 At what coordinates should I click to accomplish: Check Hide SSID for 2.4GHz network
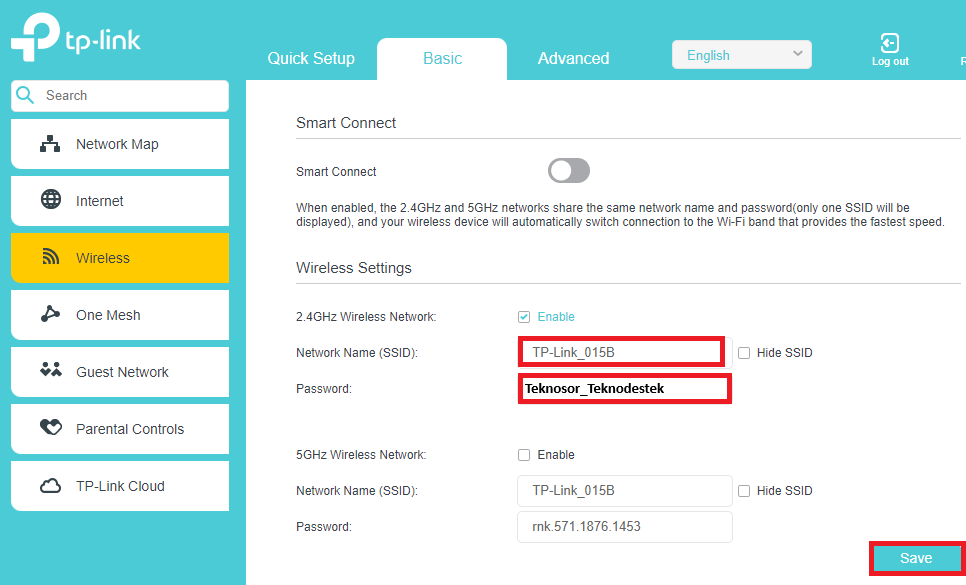tap(744, 351)
